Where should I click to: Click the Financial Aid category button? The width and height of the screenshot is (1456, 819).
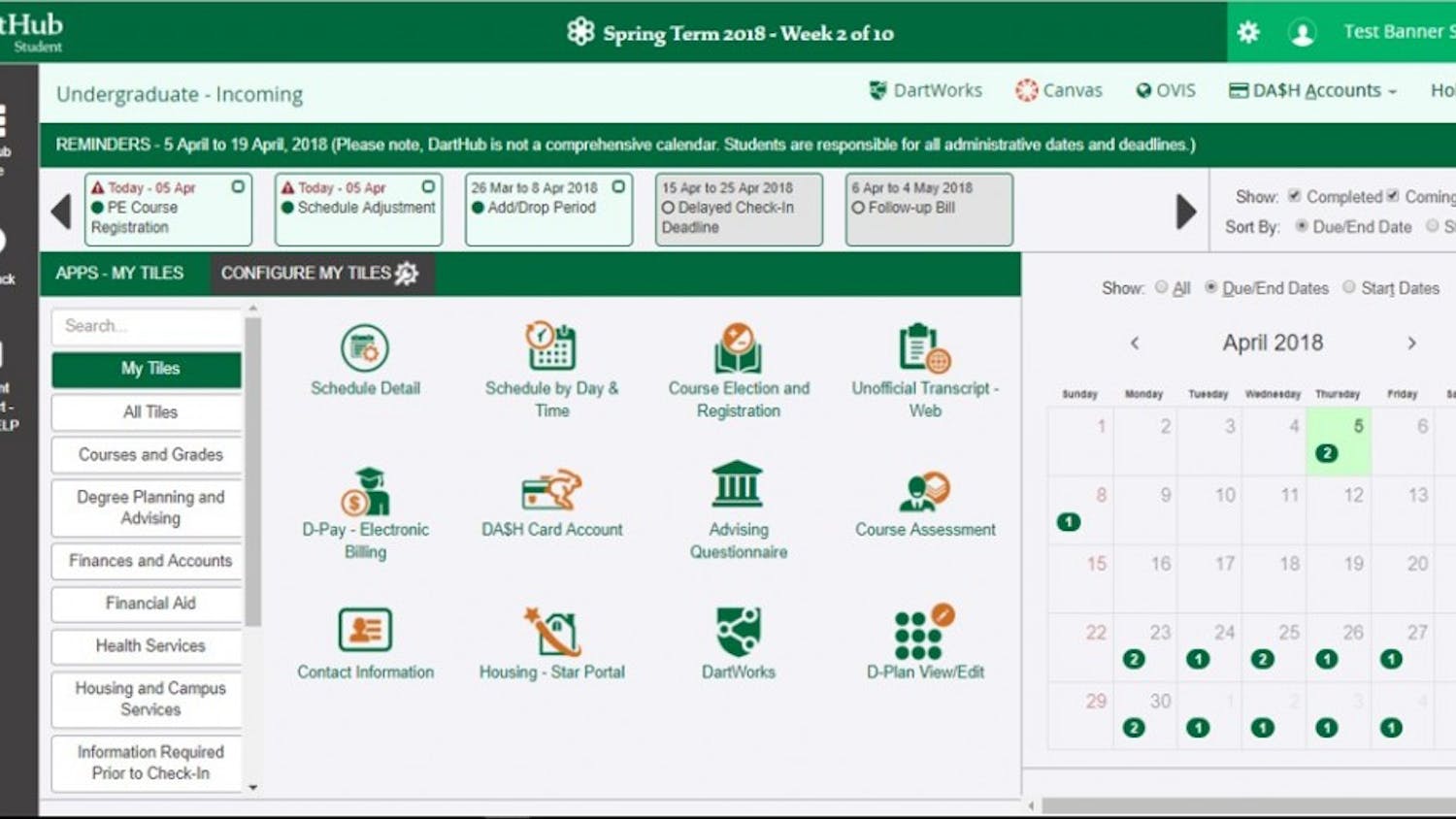coord(149,604)
